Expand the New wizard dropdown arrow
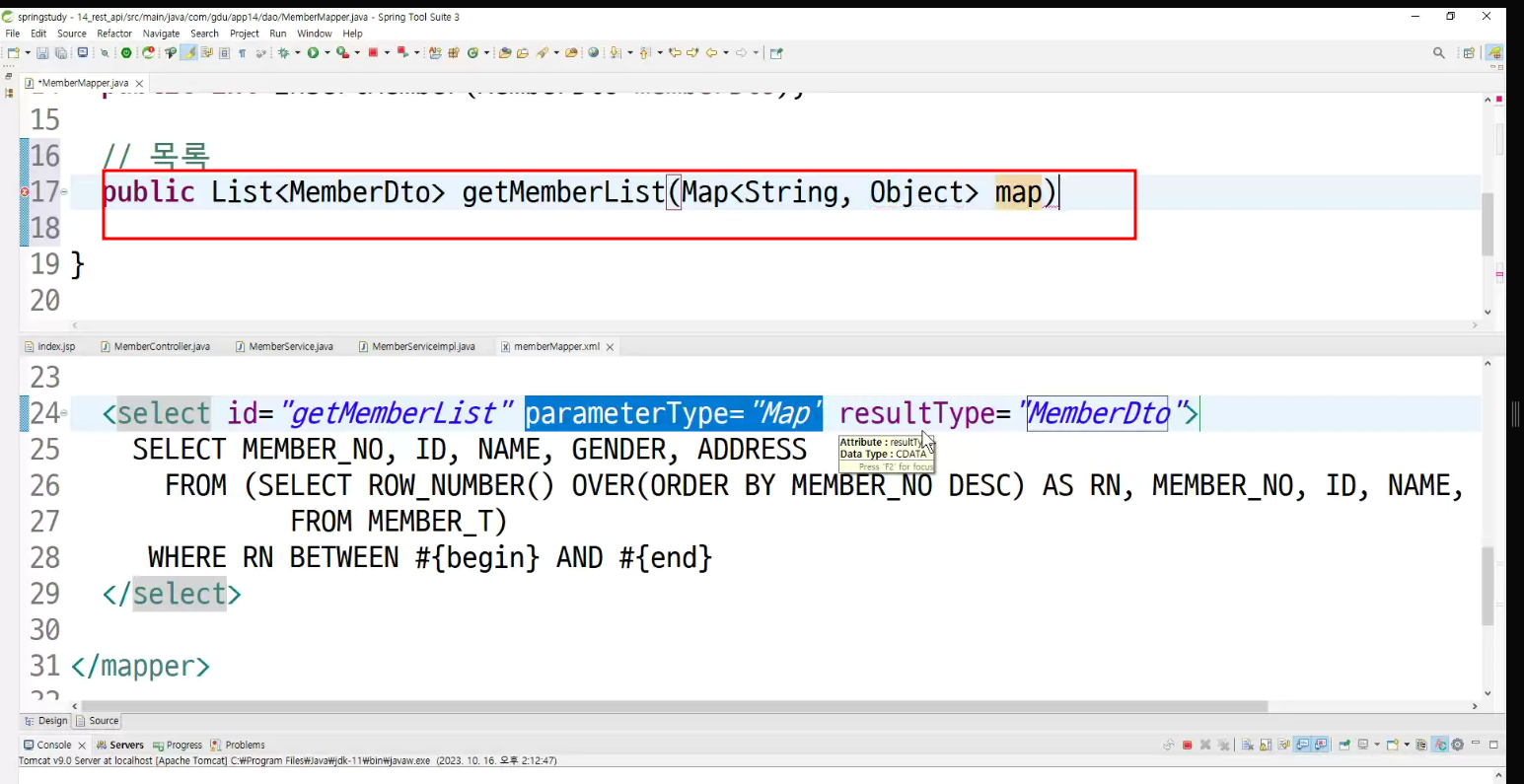This screenshot has height=784, width=1524. coord(27,53)
